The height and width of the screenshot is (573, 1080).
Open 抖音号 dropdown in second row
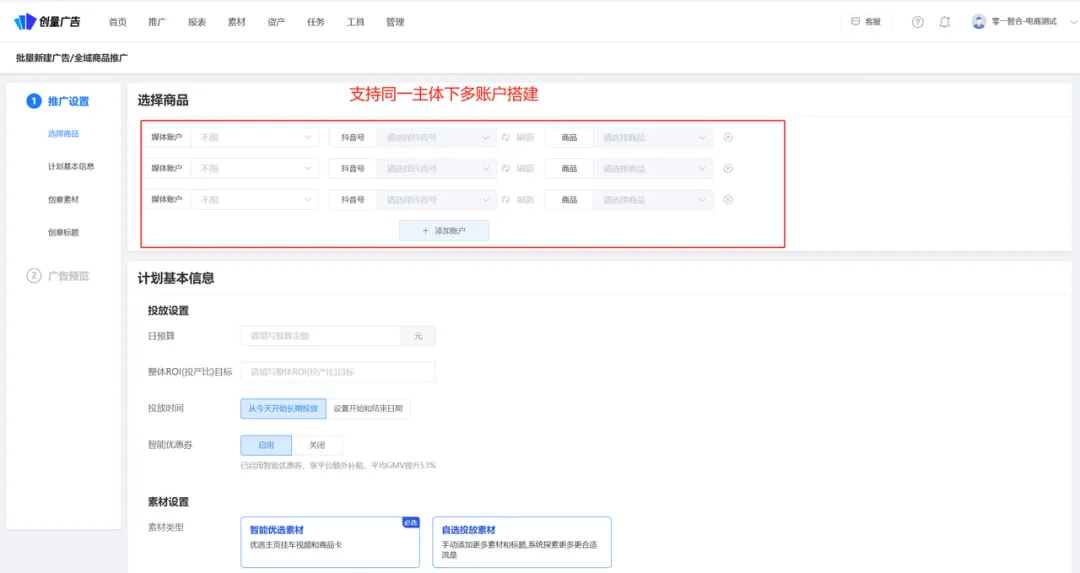pos(436,169)
